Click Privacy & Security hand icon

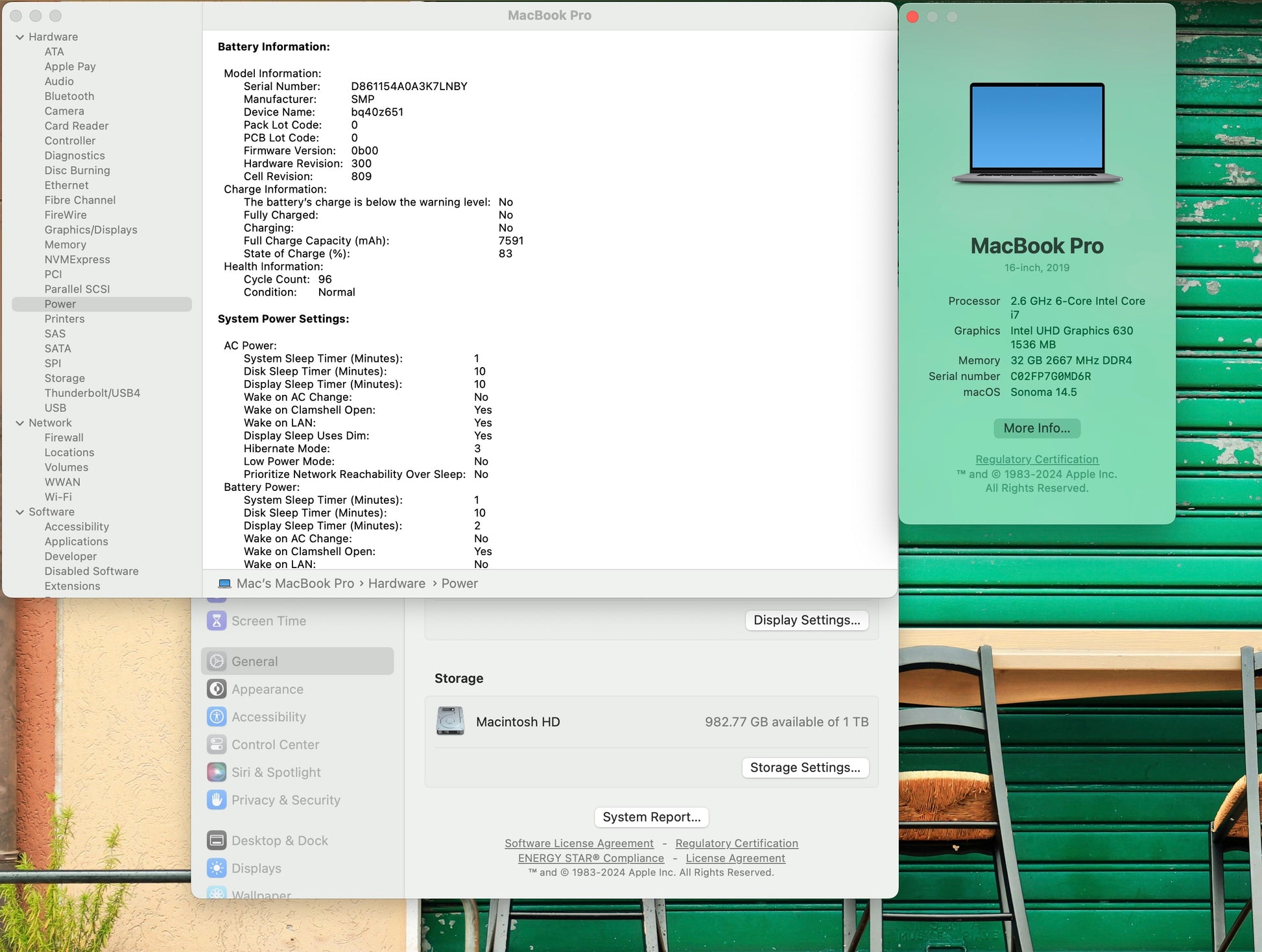click(217, 800)
